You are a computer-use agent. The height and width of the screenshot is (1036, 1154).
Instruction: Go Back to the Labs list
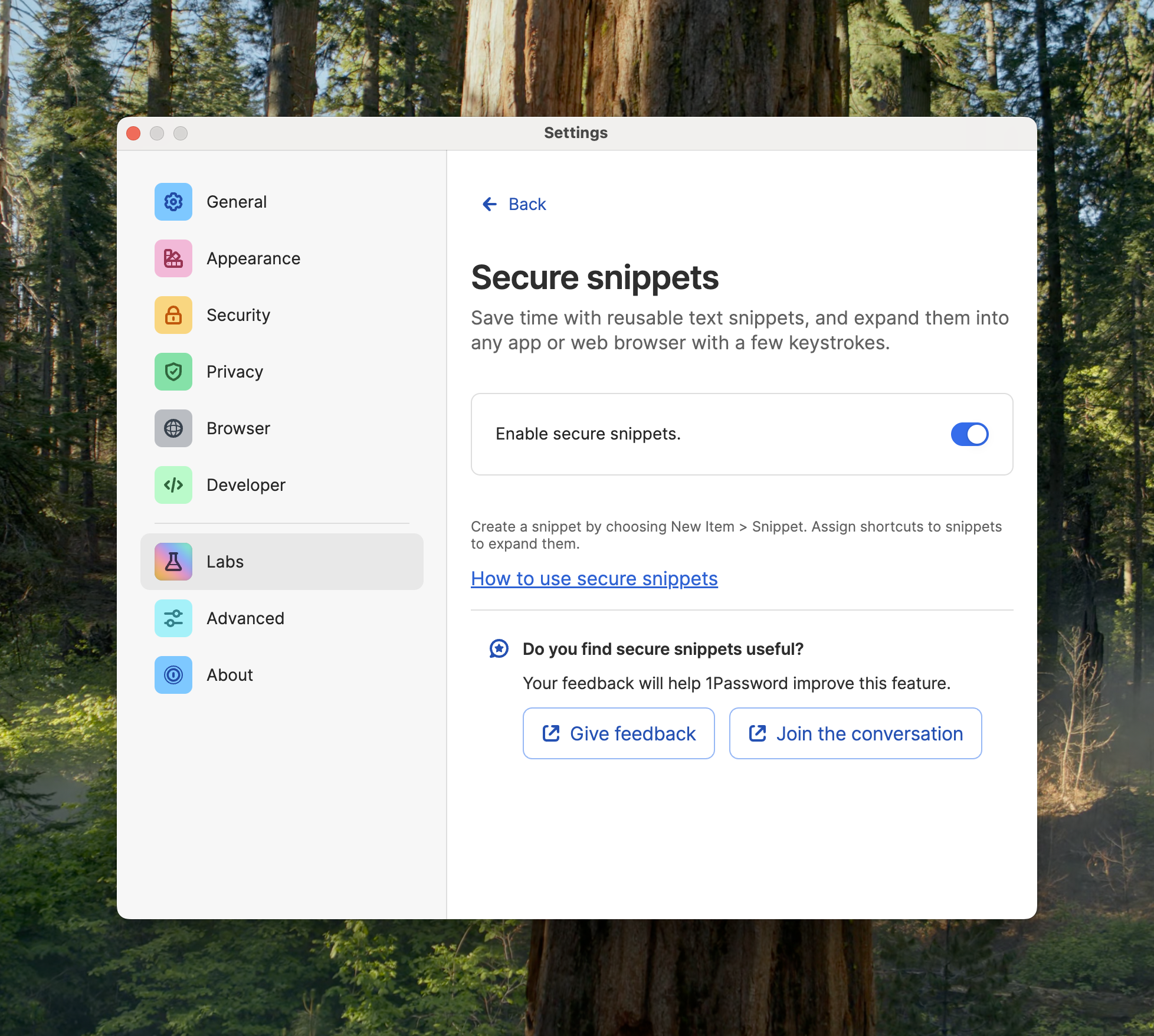[514, 204]
